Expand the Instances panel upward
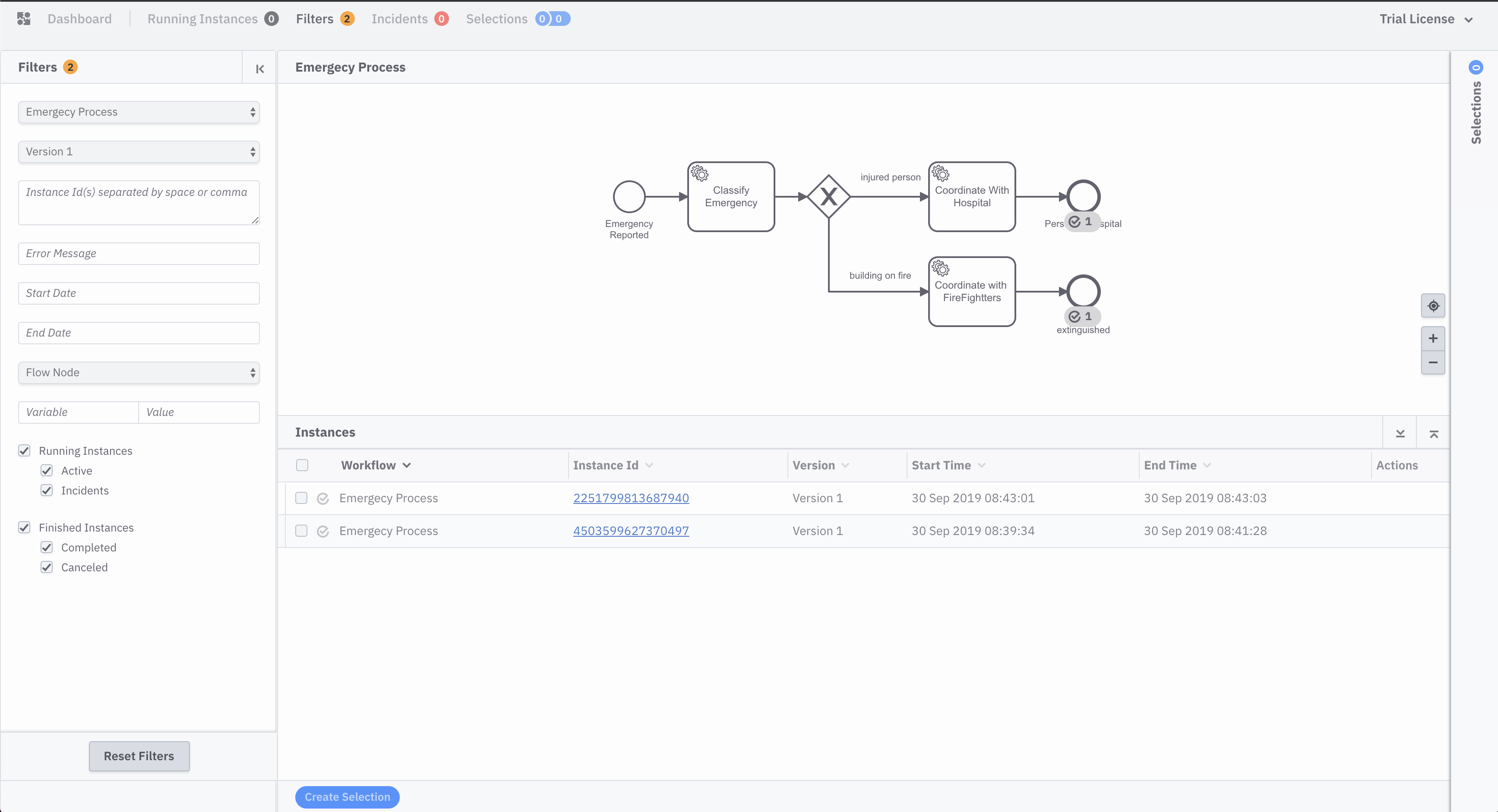Screen dimensions: 1498x812 1433,433
